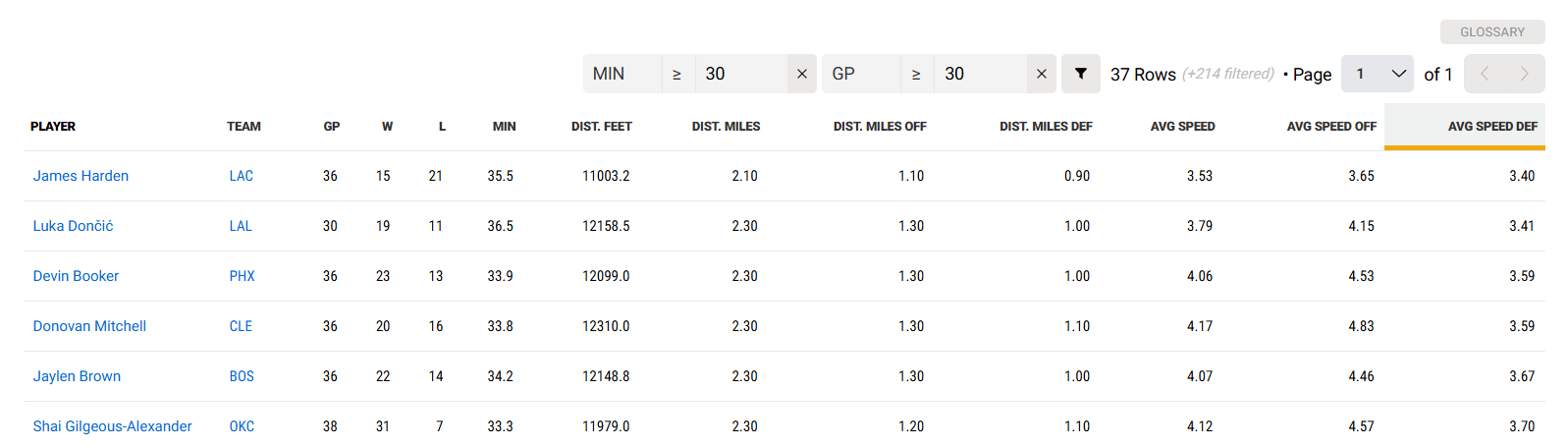Image resolution: width=1568 pixels, height=447 pixels.
Task: Change the GP filter operator symbol
Action: 916,74
